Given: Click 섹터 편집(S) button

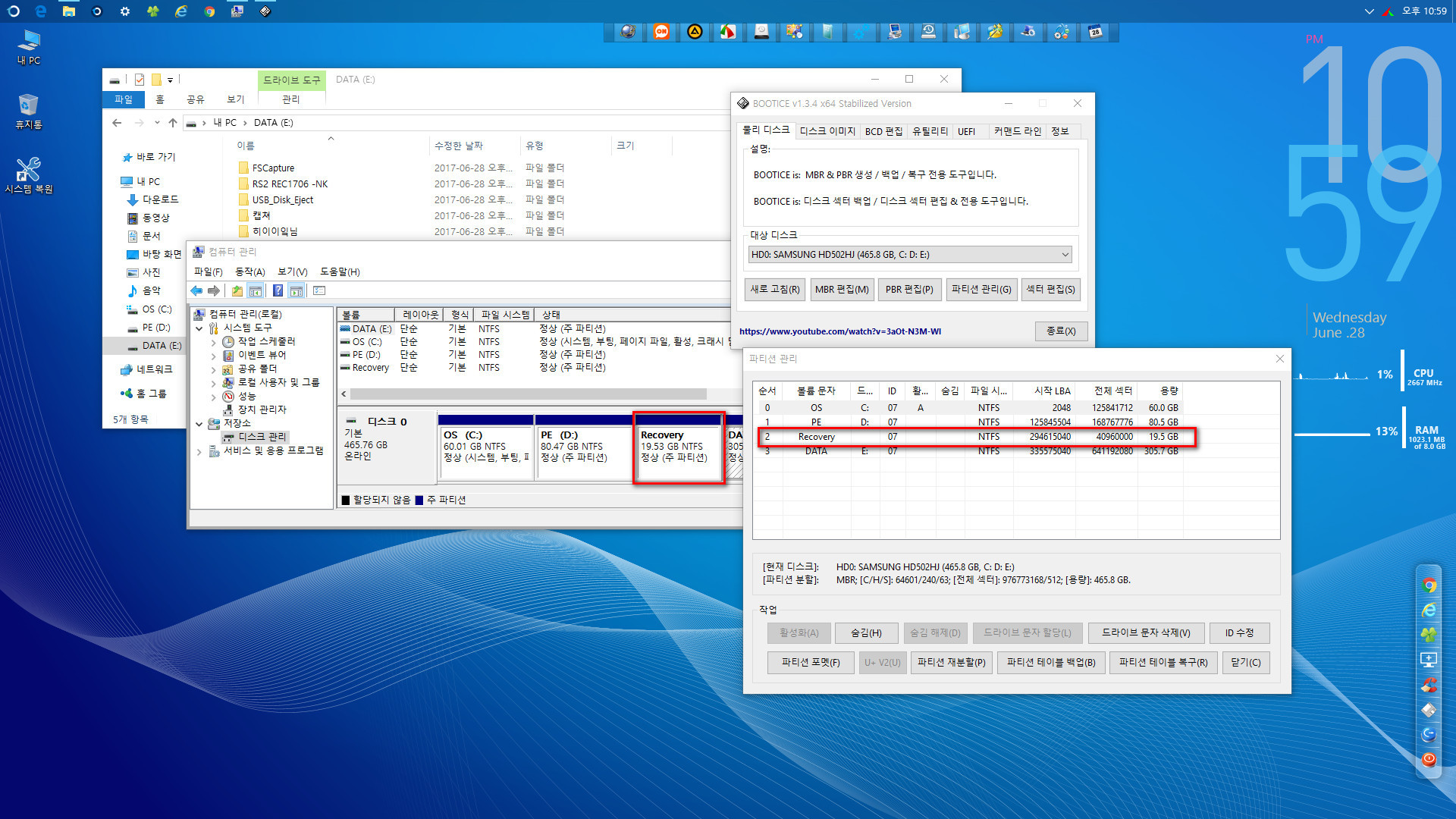Looking at the screenshot, I should coord(1050,290).
